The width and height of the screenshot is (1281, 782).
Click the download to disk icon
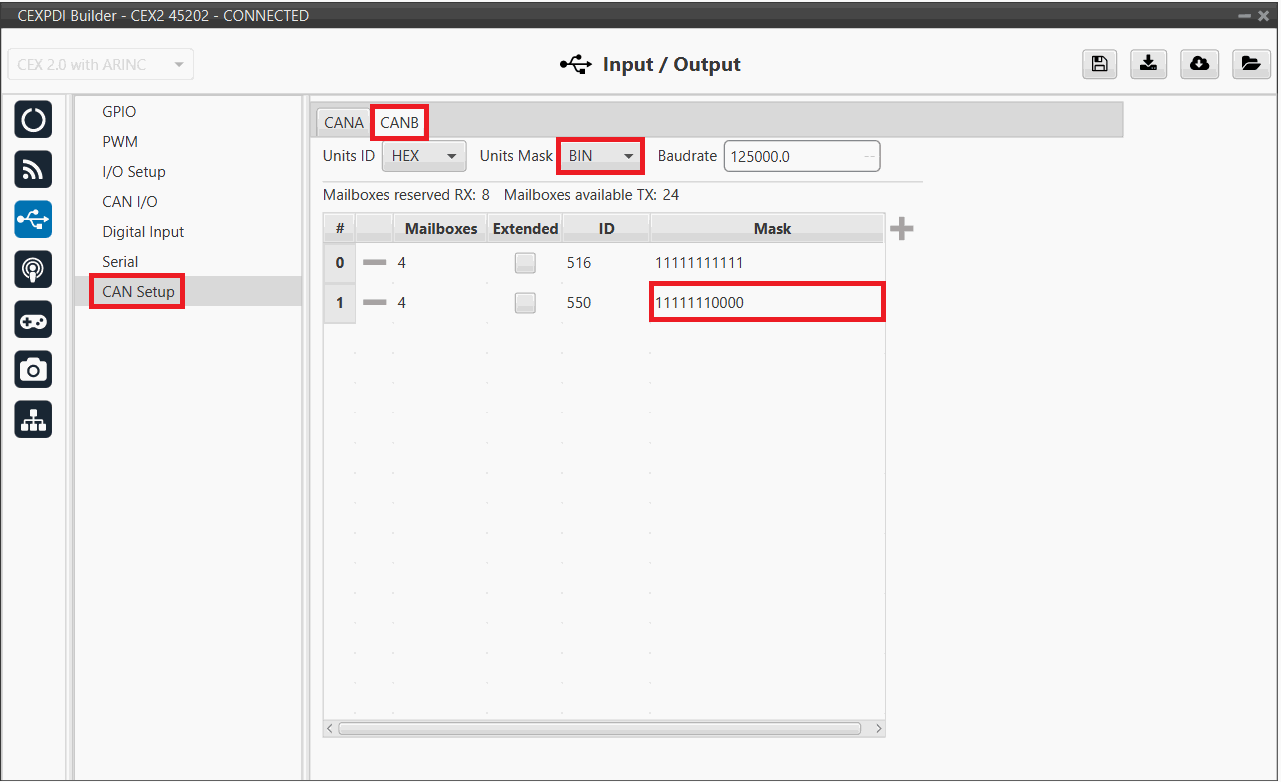(1149, 64)
